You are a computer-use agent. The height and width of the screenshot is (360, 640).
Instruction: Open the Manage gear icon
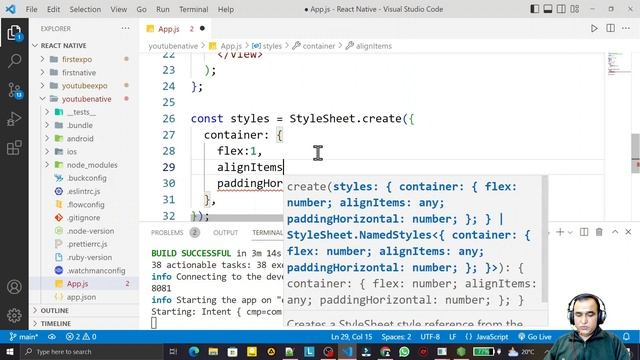(14, 315)
